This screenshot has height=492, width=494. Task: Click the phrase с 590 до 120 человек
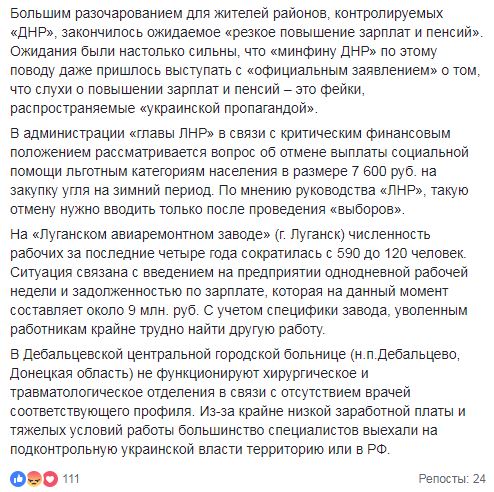tap(396, 254)
